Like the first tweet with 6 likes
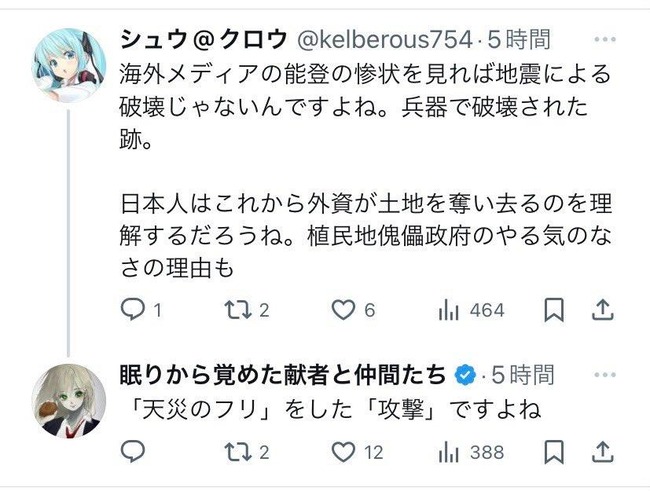 point(344,311)
